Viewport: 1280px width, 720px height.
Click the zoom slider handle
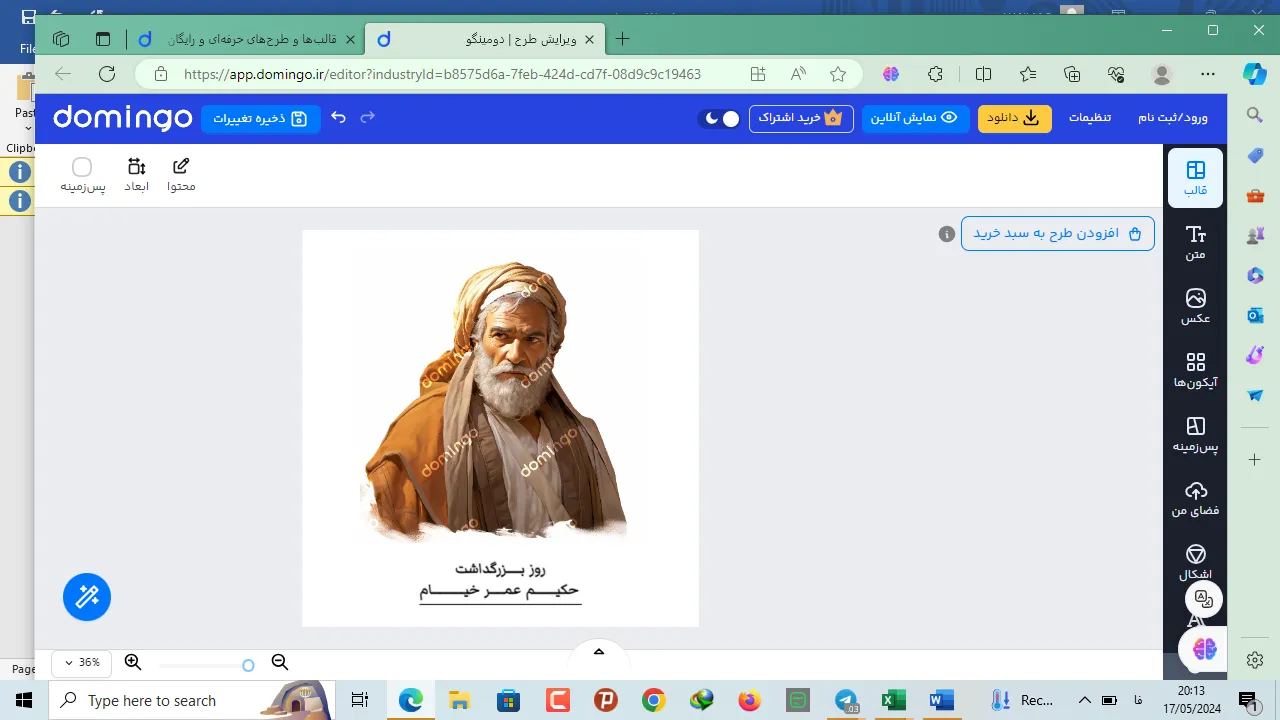248,665
